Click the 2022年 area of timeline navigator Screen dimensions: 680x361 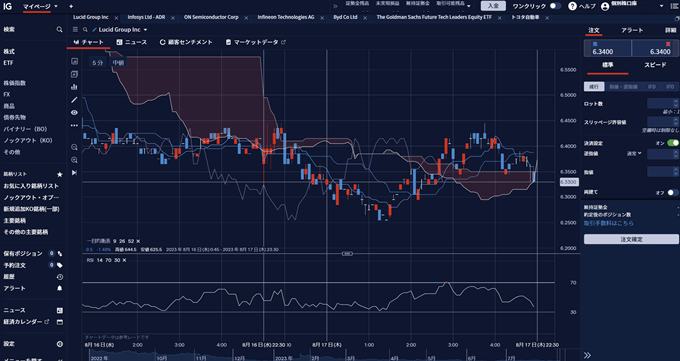pos(99,358)
